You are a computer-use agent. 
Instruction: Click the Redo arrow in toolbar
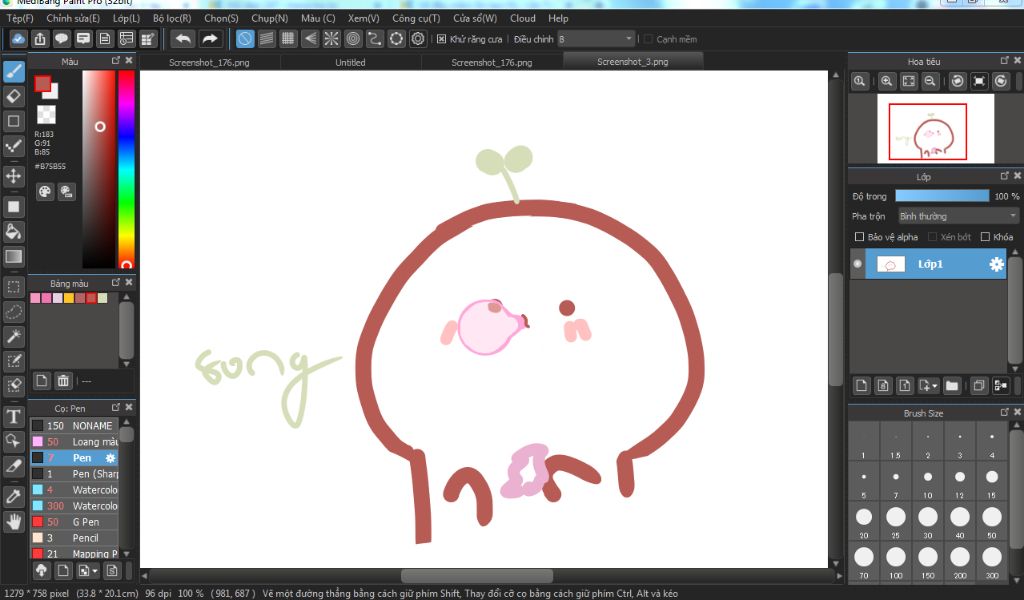pyautogui.click(x=210, y=39)
